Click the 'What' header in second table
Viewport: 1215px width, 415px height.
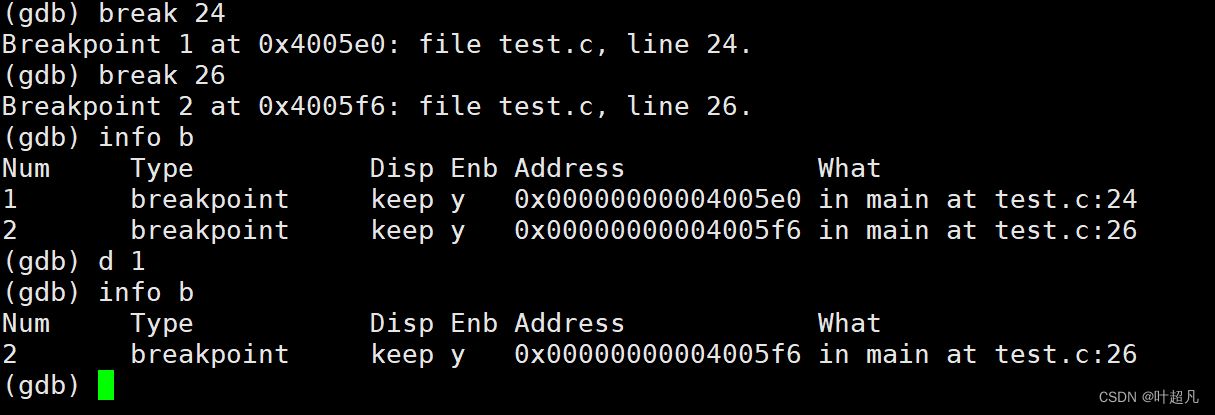point(849,323)
